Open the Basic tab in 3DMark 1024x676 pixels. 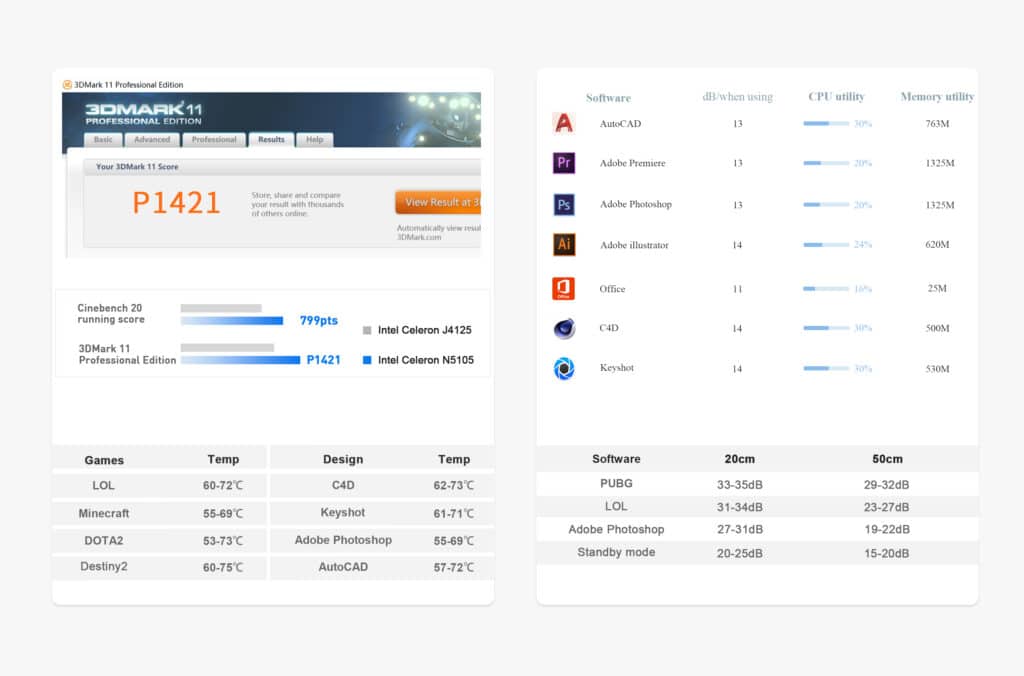[103, 140]
